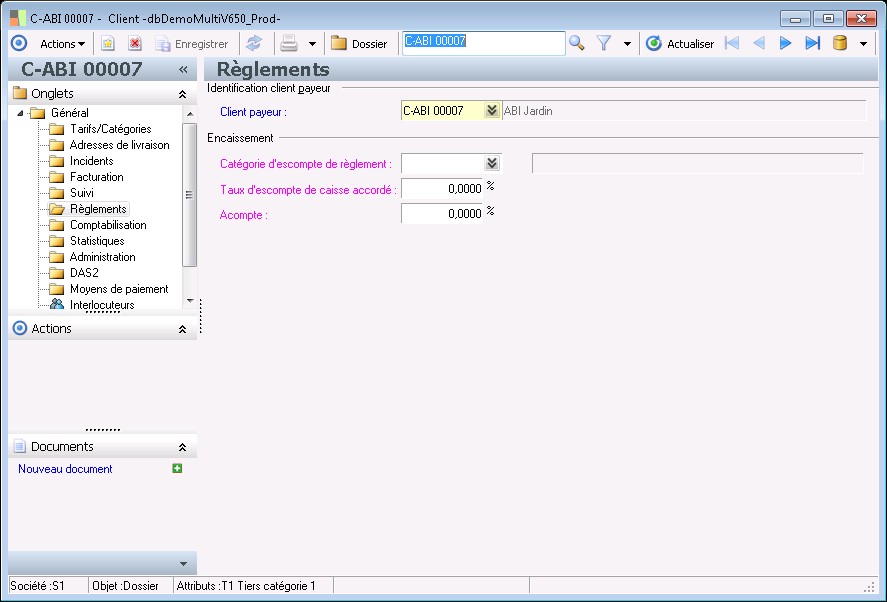Image resolution: width=887 pixels, height=602 pixels.
Task: Click the Nouveau document link
Action: [x=65, y=469]
